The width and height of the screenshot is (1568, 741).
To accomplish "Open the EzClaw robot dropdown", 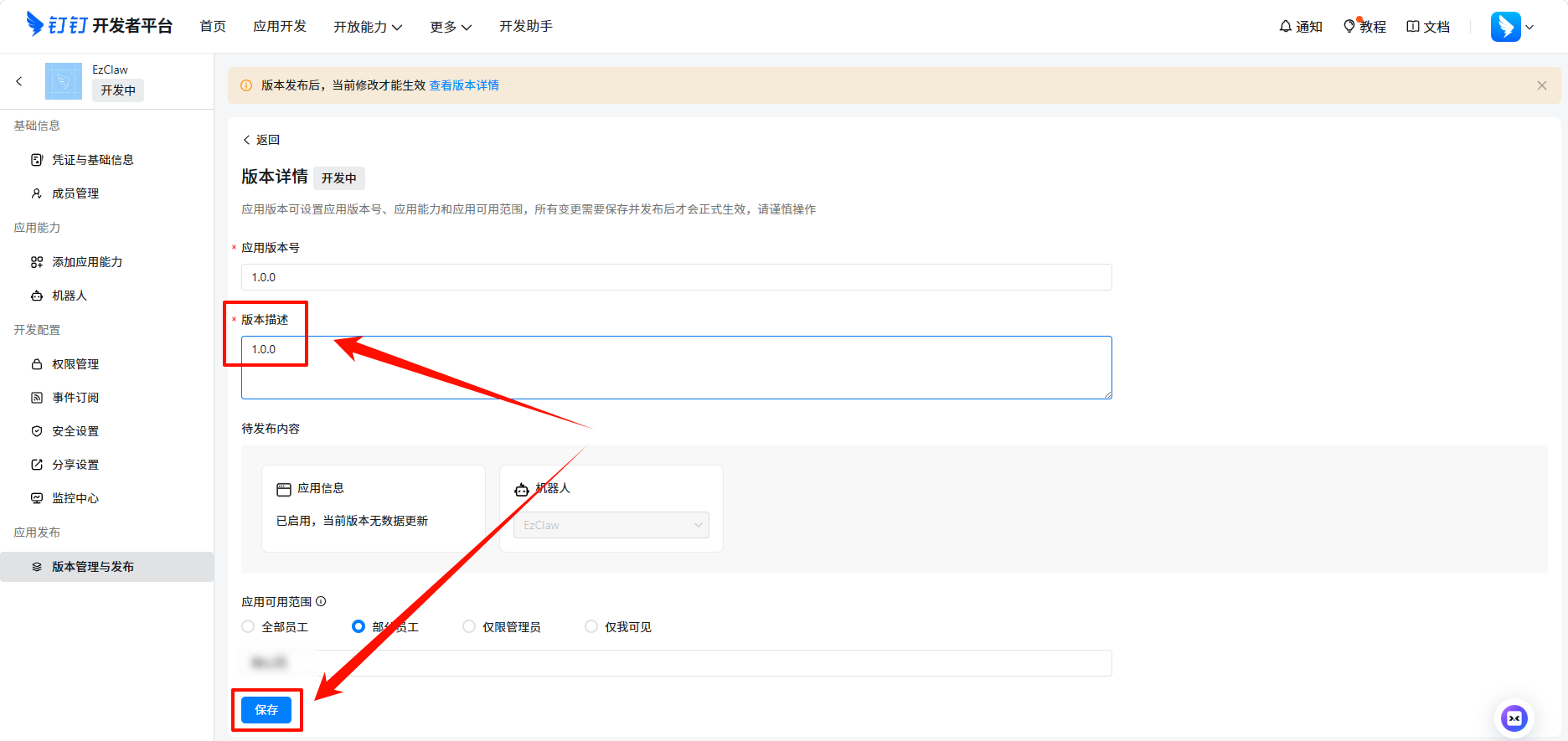I will pos(611,525).
